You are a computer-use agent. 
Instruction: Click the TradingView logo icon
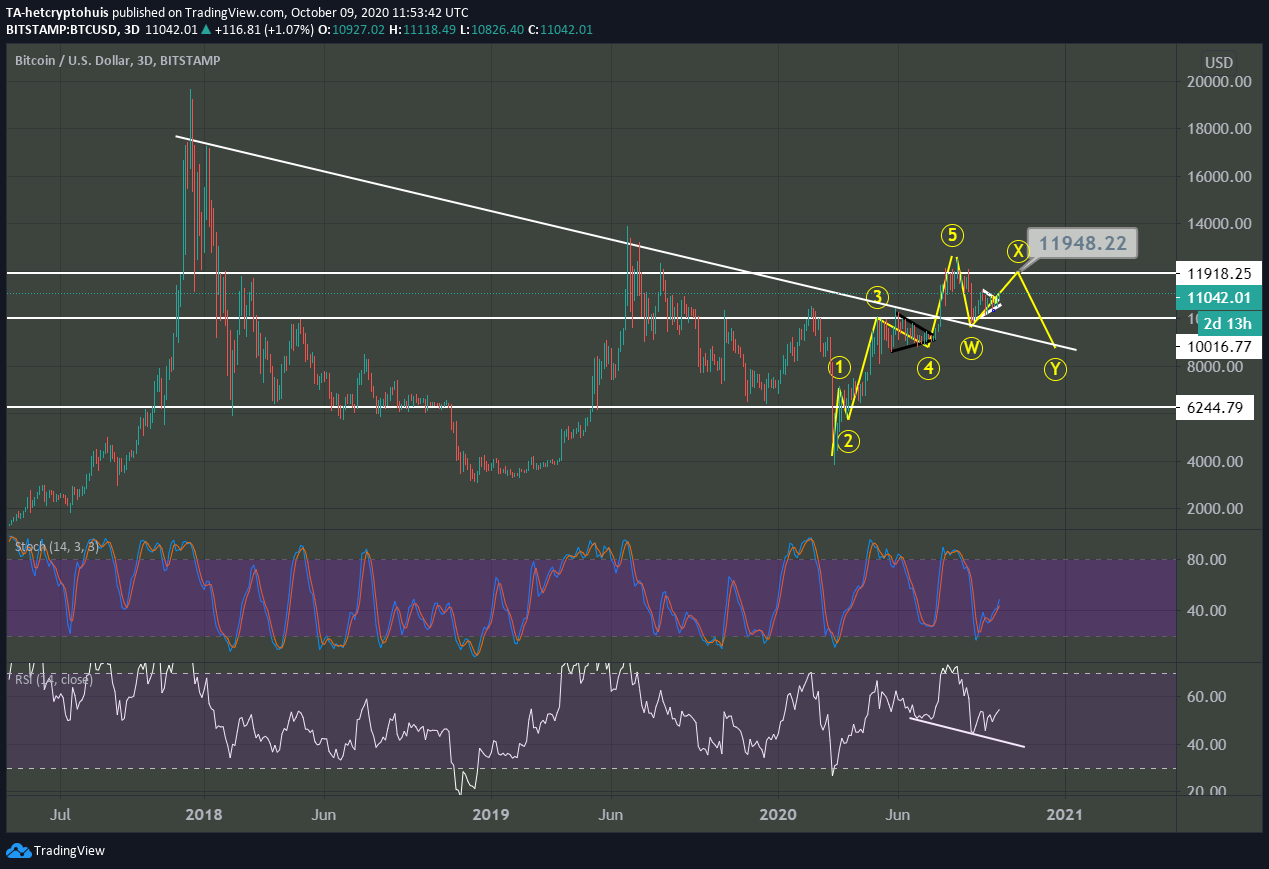pos(17,851)
